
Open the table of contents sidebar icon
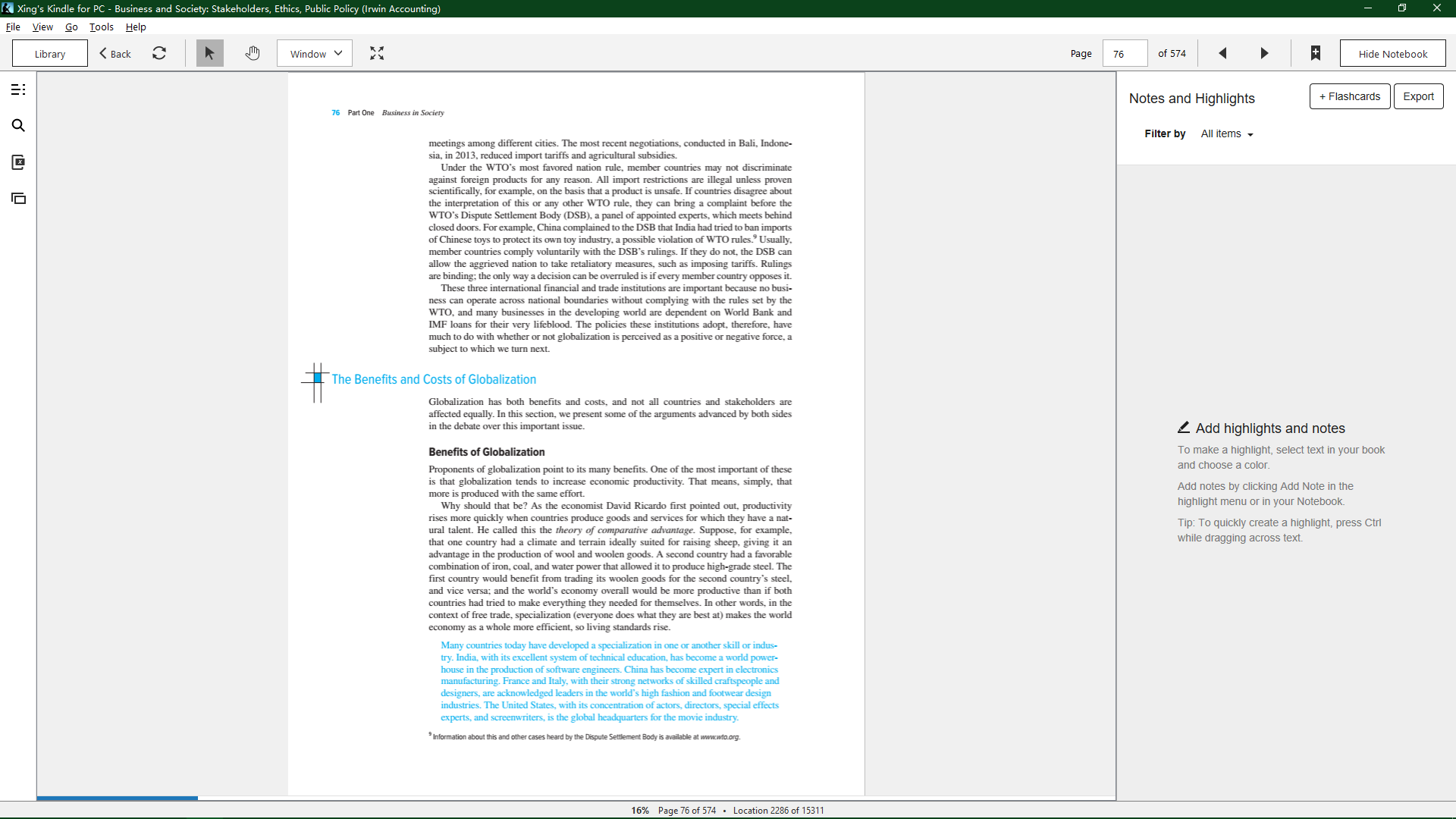[x=18, y=89]
